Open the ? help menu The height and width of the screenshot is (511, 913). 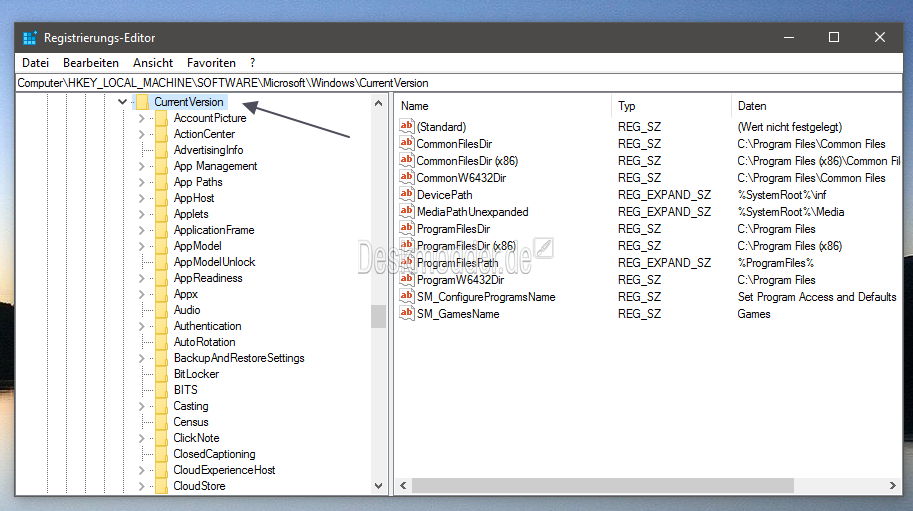(x=253, y=63)
